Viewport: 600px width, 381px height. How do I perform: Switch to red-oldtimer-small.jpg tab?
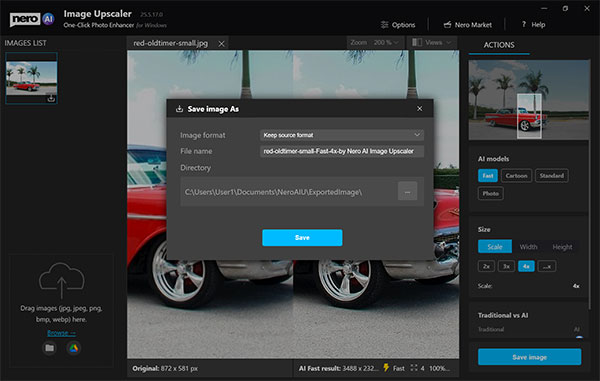point(171,43)
